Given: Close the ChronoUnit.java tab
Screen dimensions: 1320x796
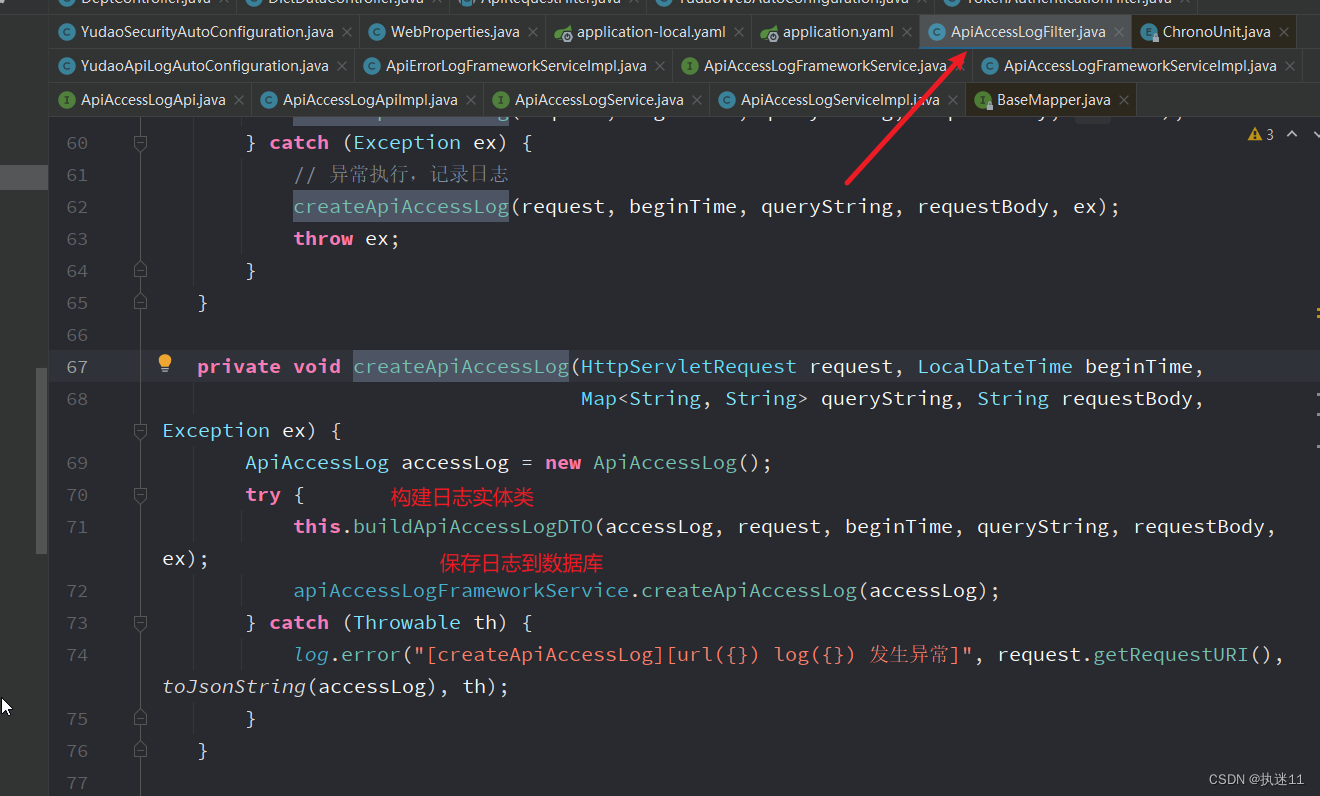Looking at the screenshot, I should pos(1284,32).
